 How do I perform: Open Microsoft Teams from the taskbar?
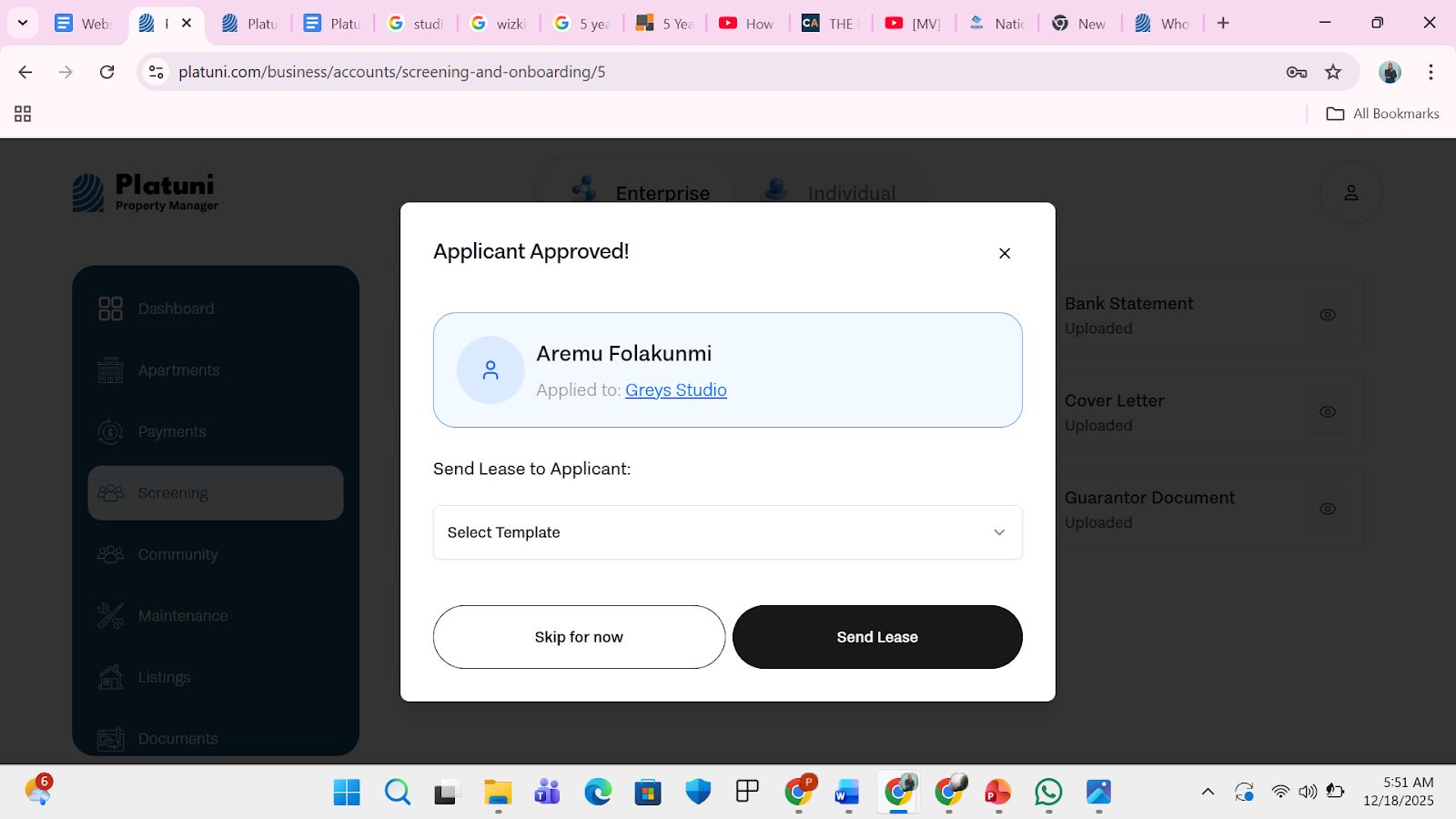(548, 792)
